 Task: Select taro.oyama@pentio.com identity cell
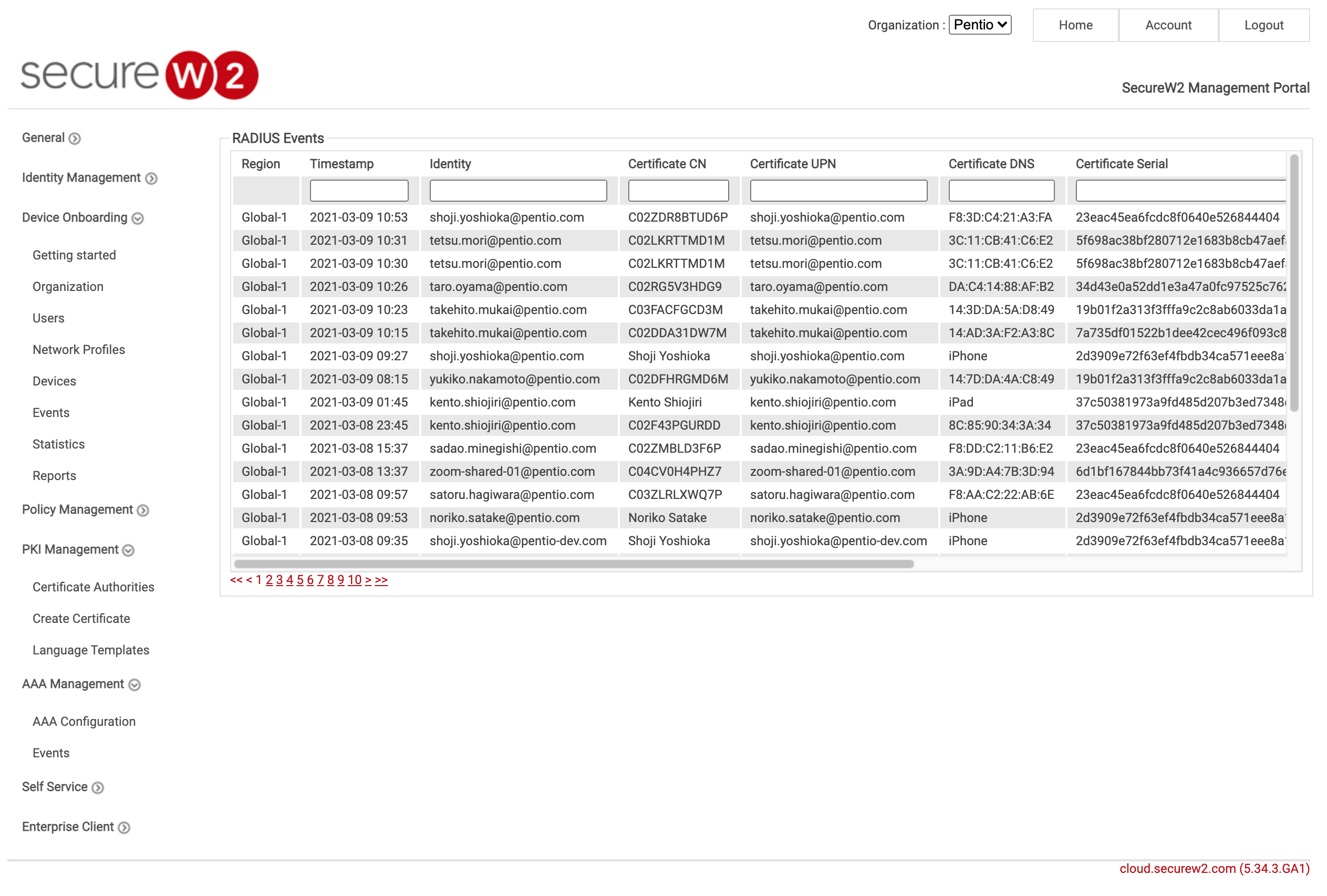click(x=499, y=286)
